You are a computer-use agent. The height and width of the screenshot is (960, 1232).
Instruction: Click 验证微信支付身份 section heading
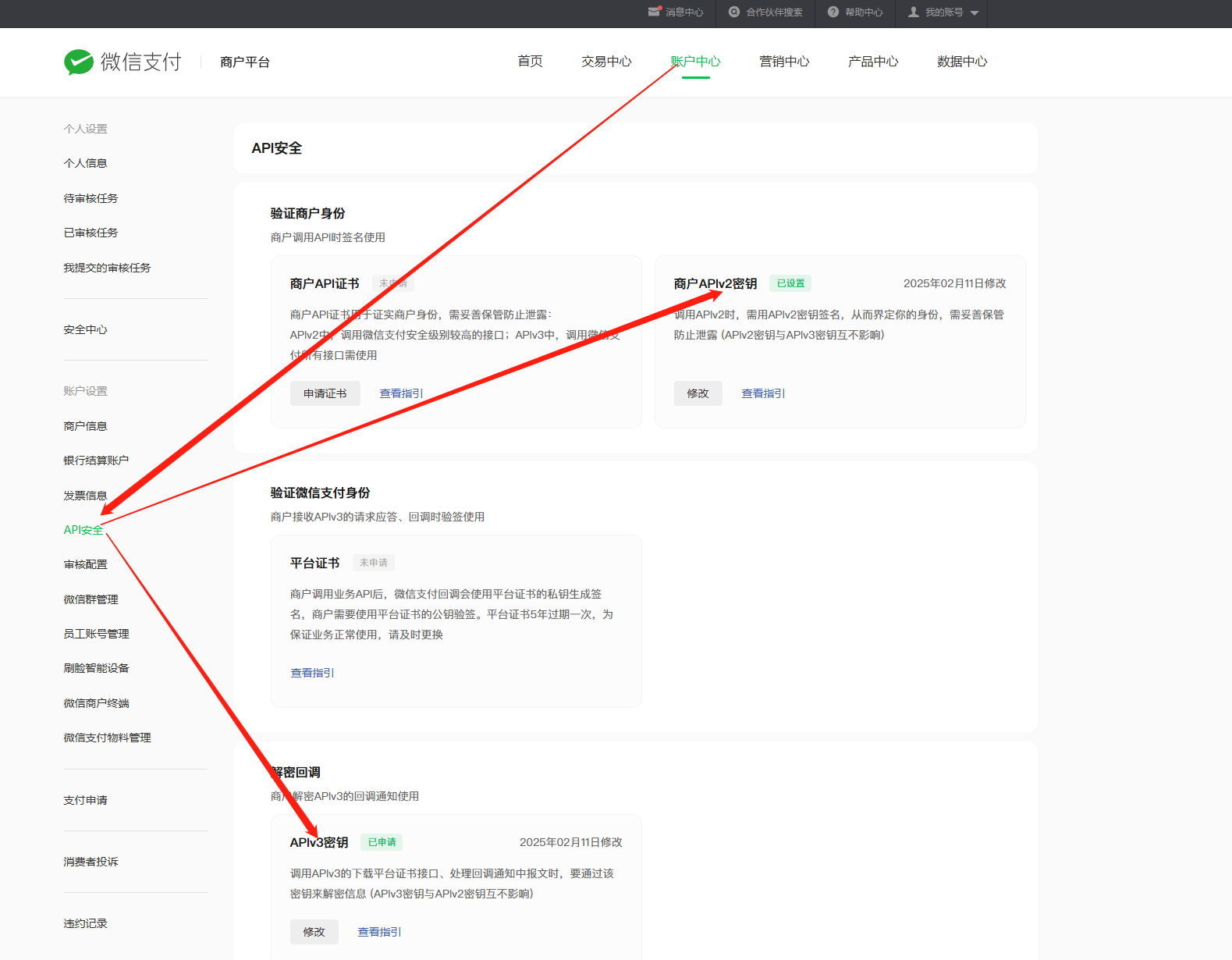pos(320,492)
